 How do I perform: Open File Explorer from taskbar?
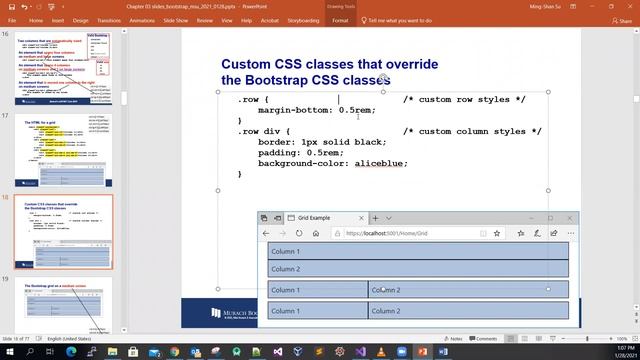pyautogui.click(x=113, y=351)
